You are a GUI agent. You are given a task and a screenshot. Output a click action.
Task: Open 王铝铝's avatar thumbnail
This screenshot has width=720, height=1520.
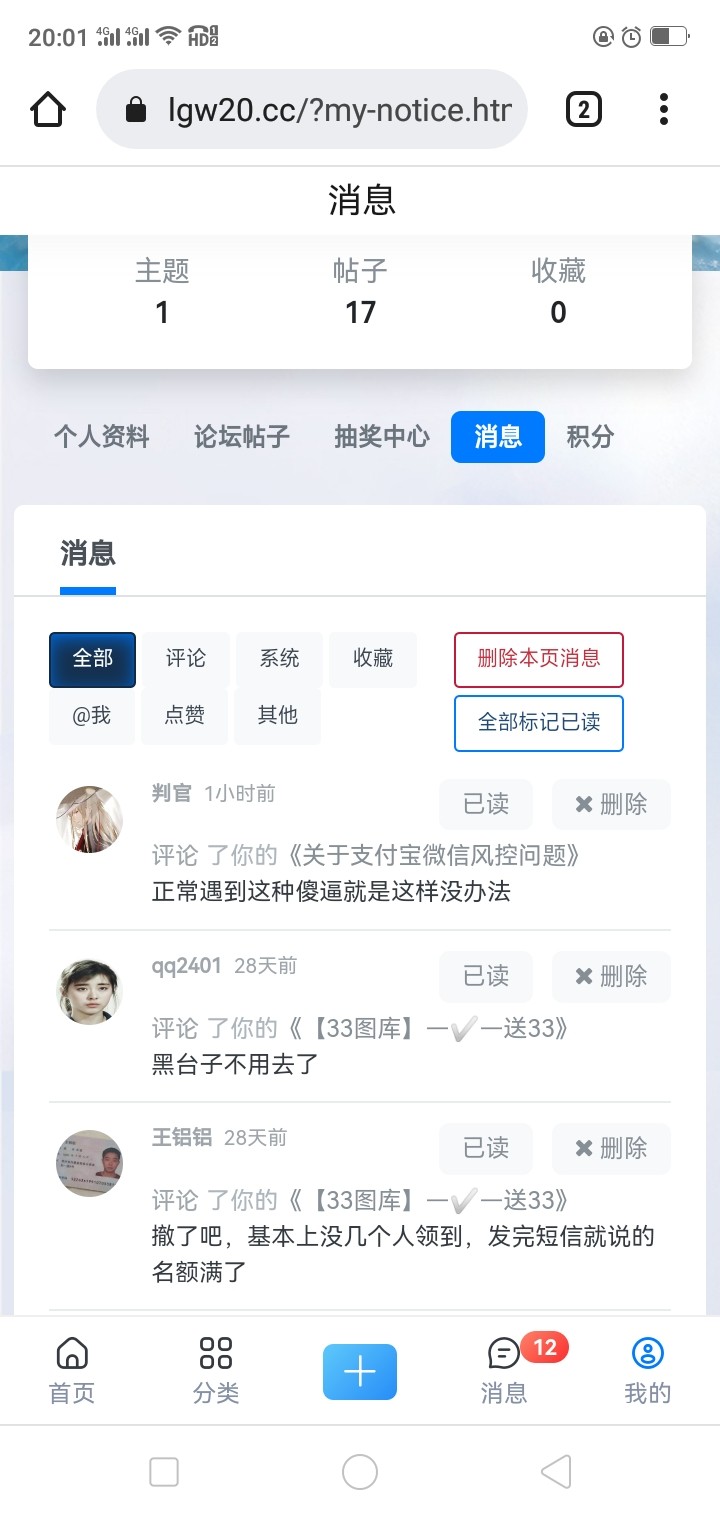89,1163
